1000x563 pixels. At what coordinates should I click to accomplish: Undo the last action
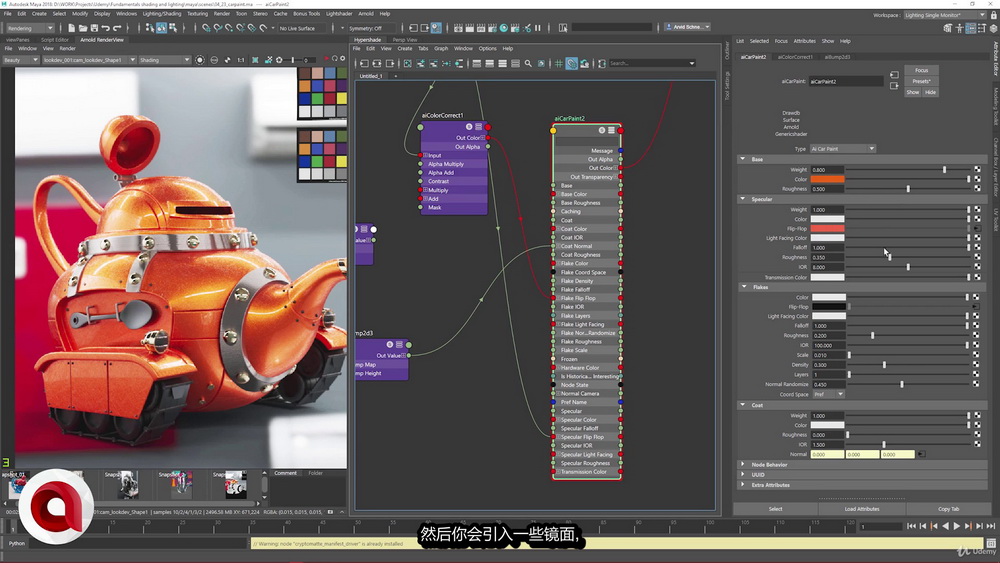click(x=106, y=28)
